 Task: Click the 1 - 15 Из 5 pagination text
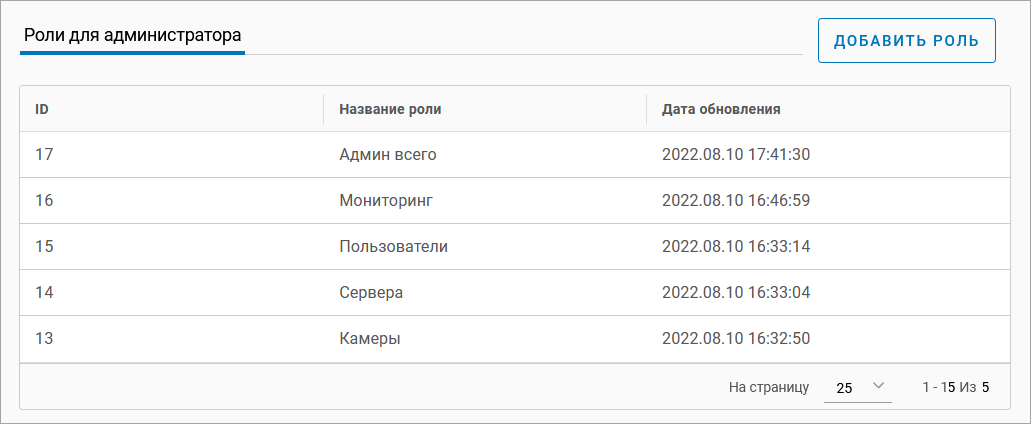click(955, 387)
